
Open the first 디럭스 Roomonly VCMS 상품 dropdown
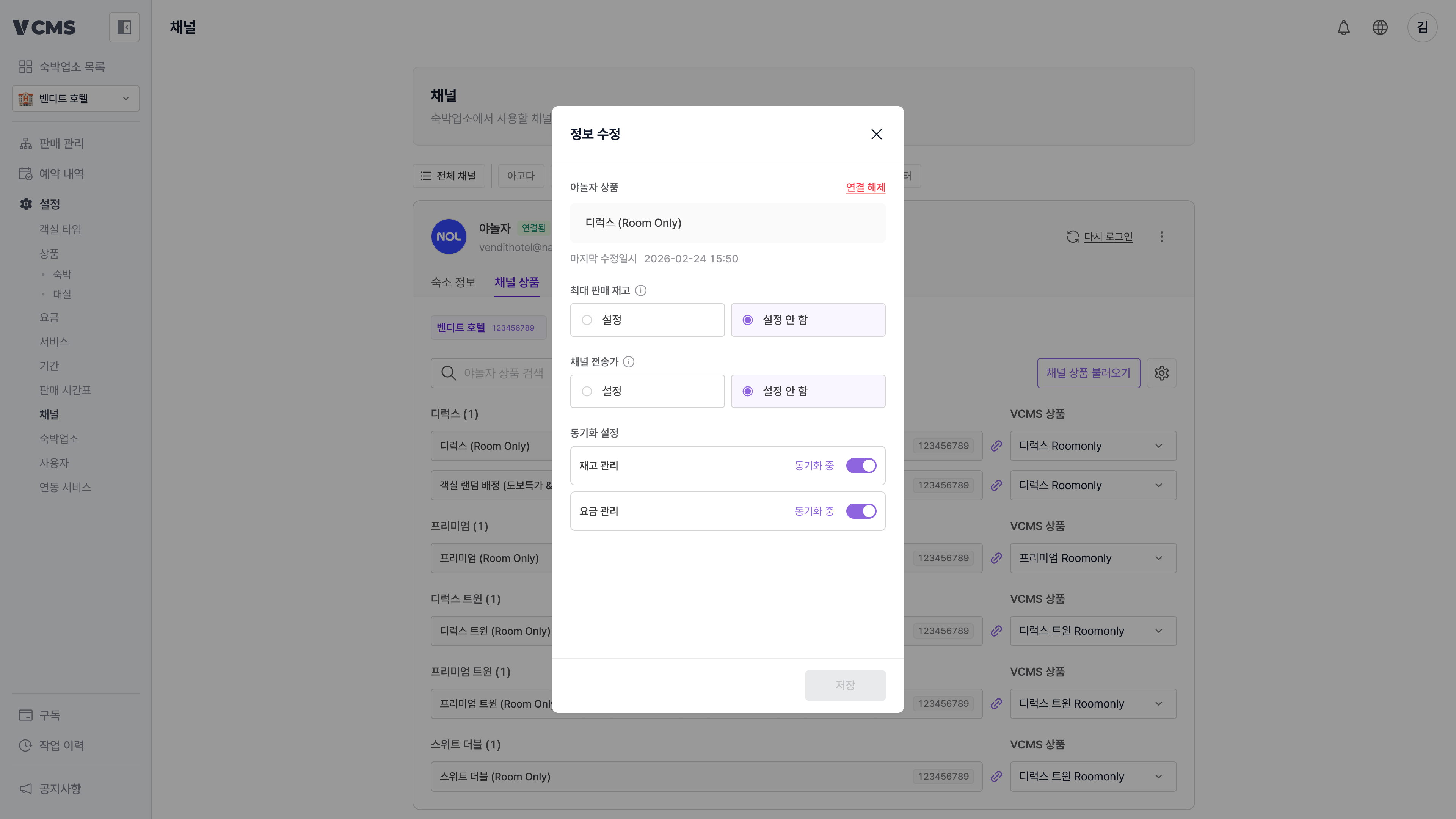1092,446
